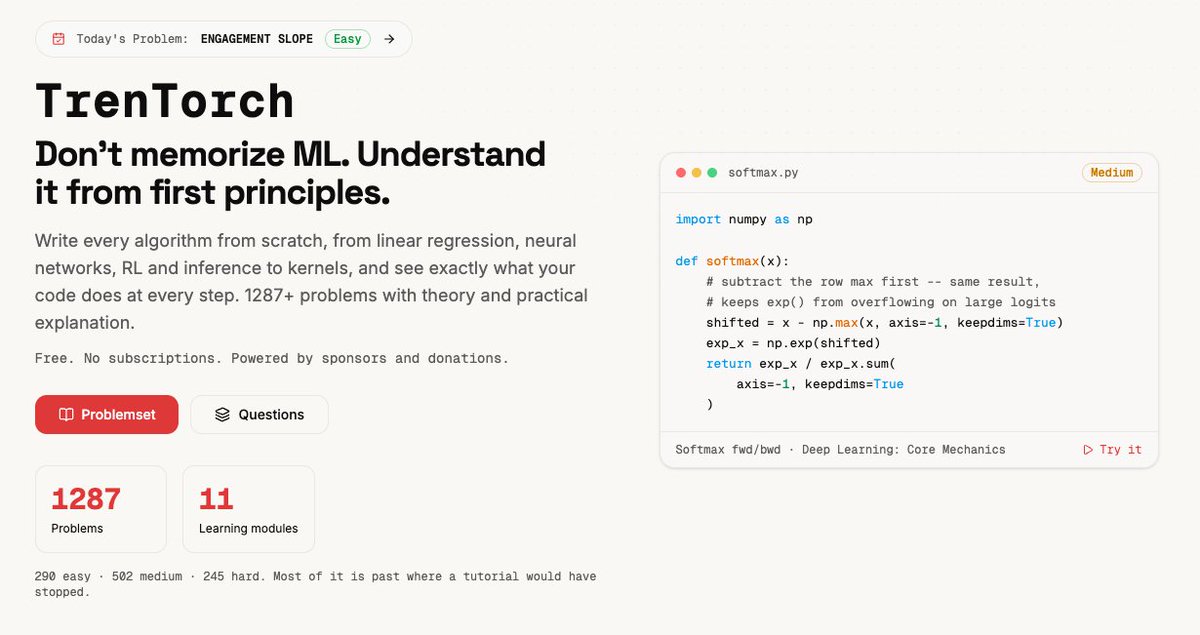This screenshot has height=635, width=1200.
Task: Click the calendar icon beside Today's Problem
Action: pos(58,39)
